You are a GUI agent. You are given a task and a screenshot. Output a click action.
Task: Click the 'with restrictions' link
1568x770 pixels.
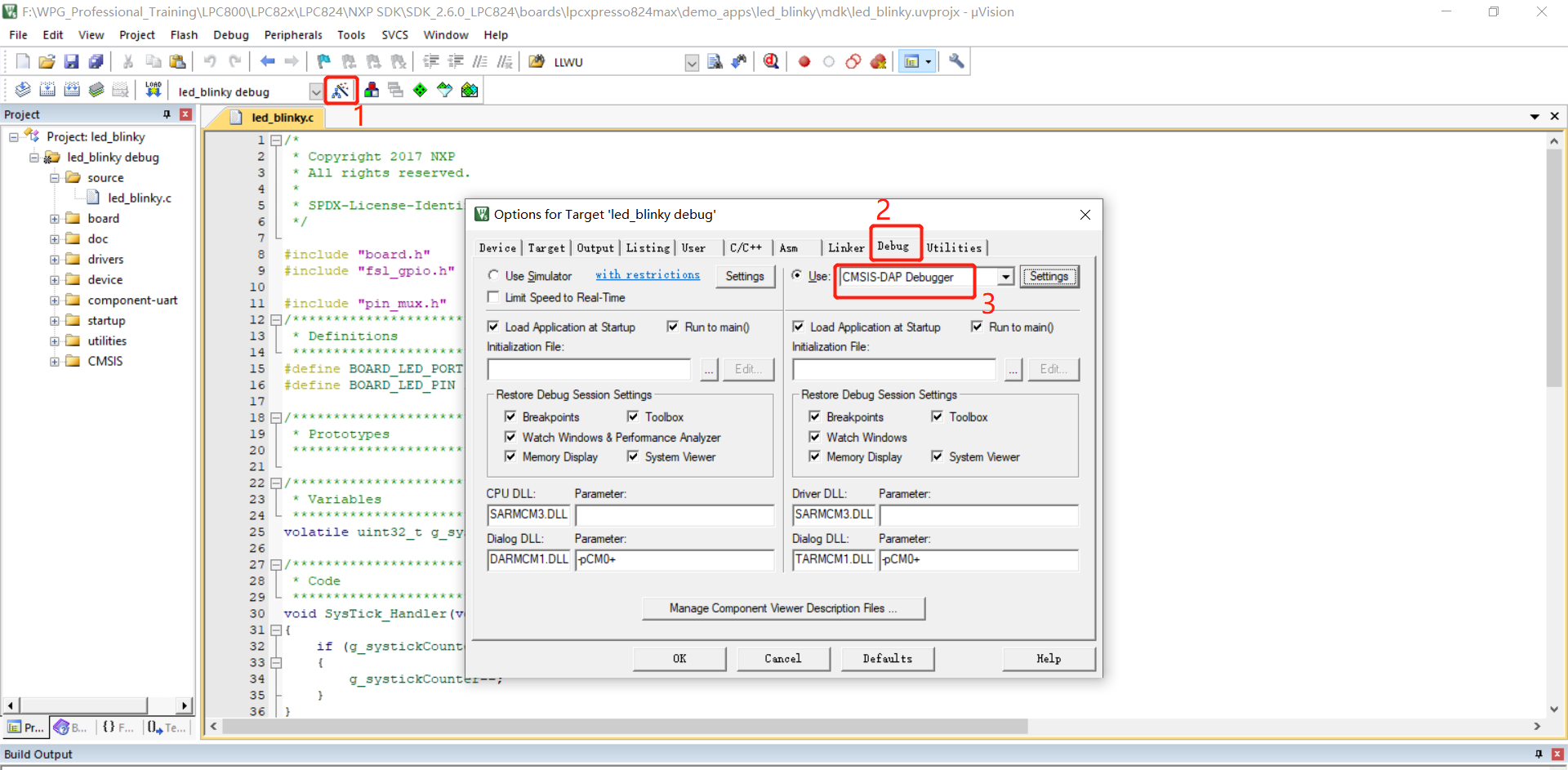[x=647, y=275]
